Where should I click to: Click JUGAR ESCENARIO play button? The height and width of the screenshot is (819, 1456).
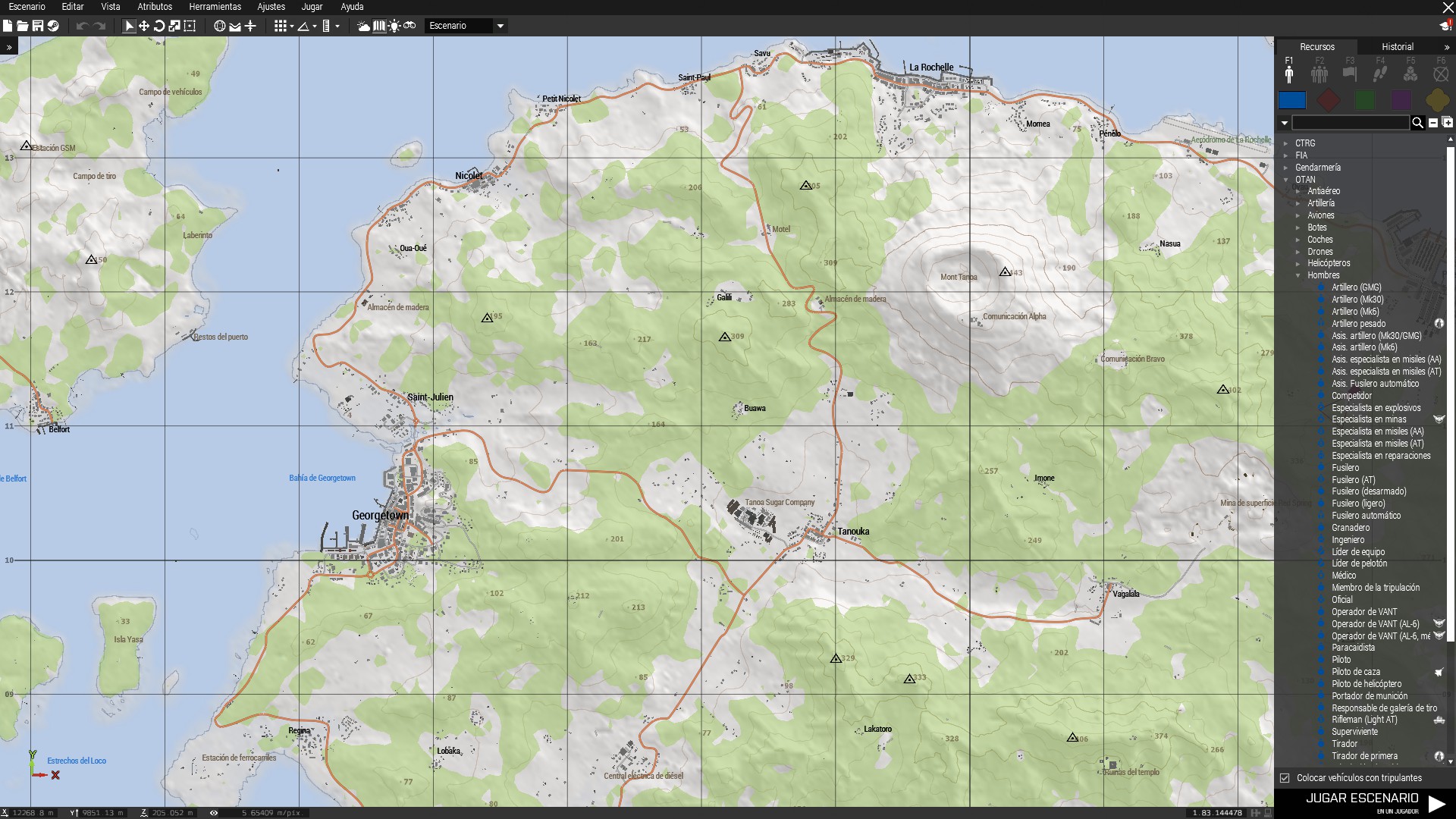(1365, 803)
